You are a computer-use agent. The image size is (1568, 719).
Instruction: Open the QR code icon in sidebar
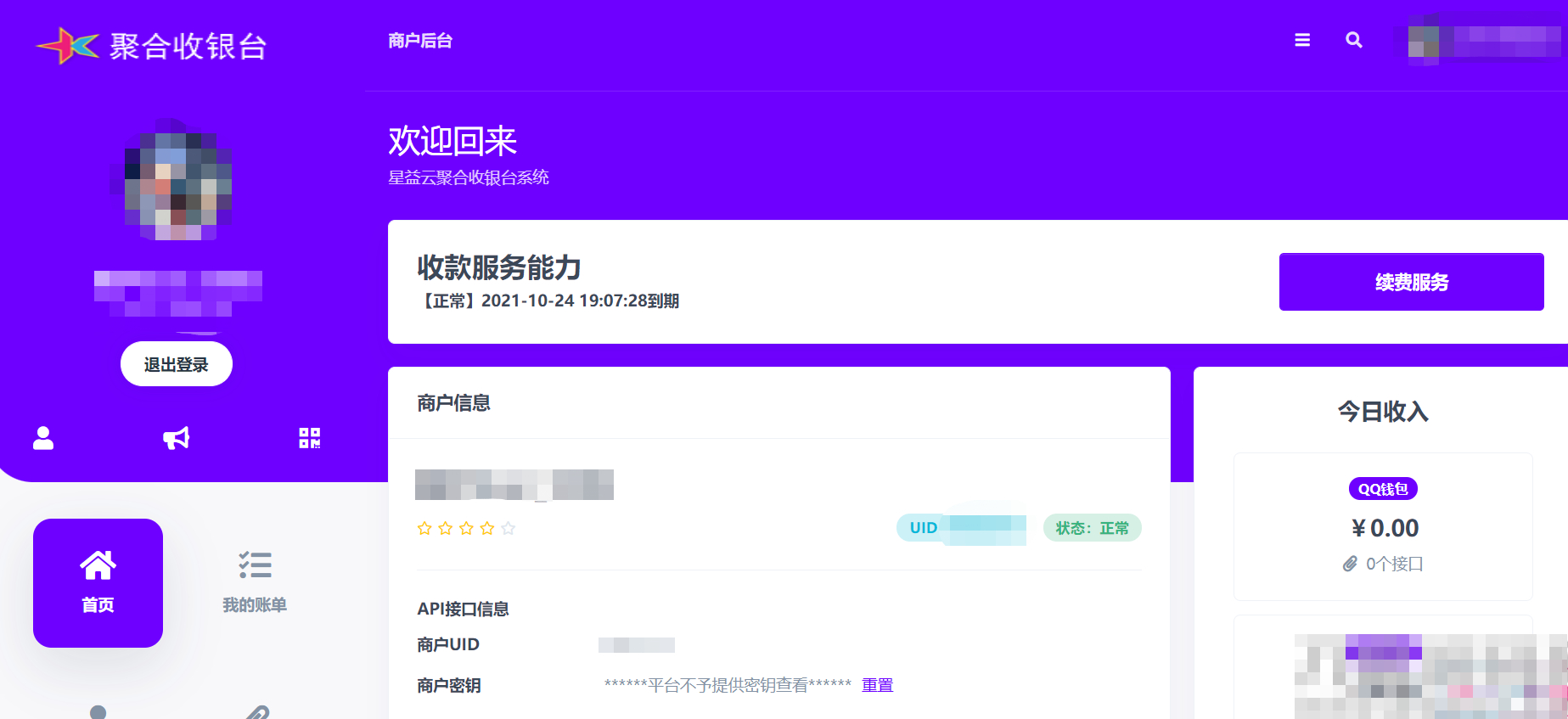pyautogui.click(x=310, y=438)
